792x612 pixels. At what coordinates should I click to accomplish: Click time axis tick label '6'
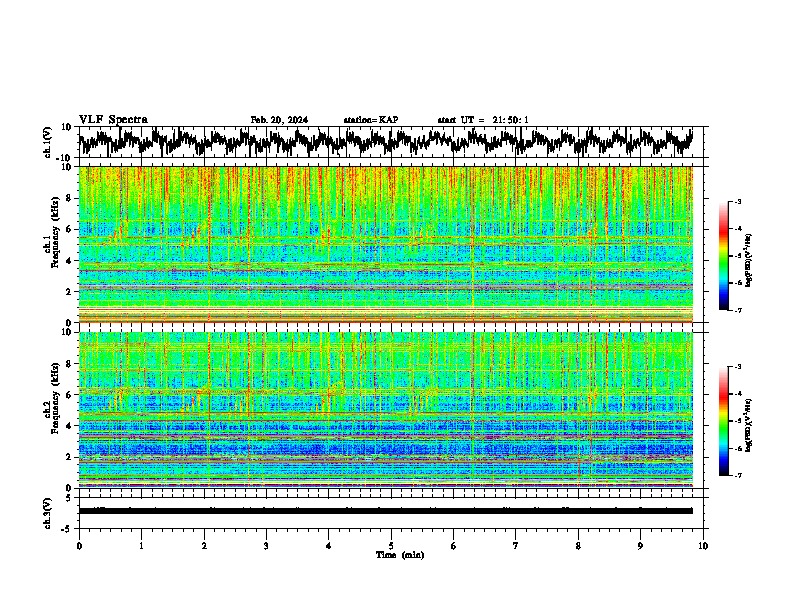(x=454, y=546)
